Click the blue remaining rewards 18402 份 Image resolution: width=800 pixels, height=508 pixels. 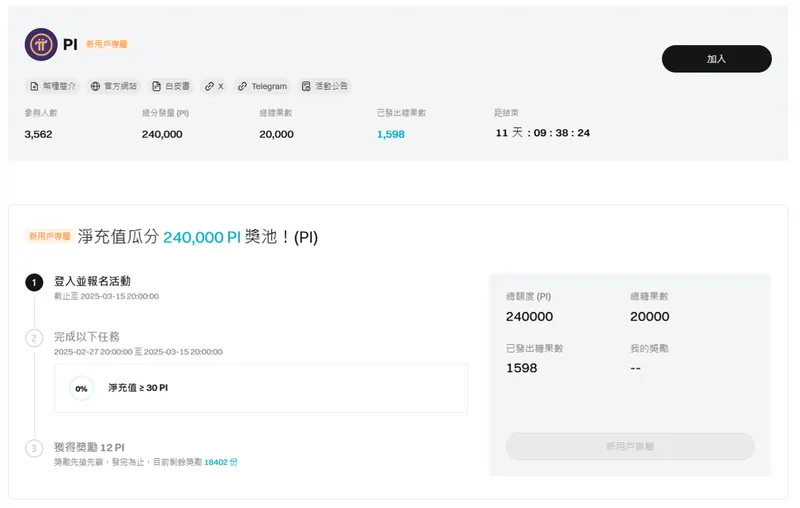coord(220,462)
